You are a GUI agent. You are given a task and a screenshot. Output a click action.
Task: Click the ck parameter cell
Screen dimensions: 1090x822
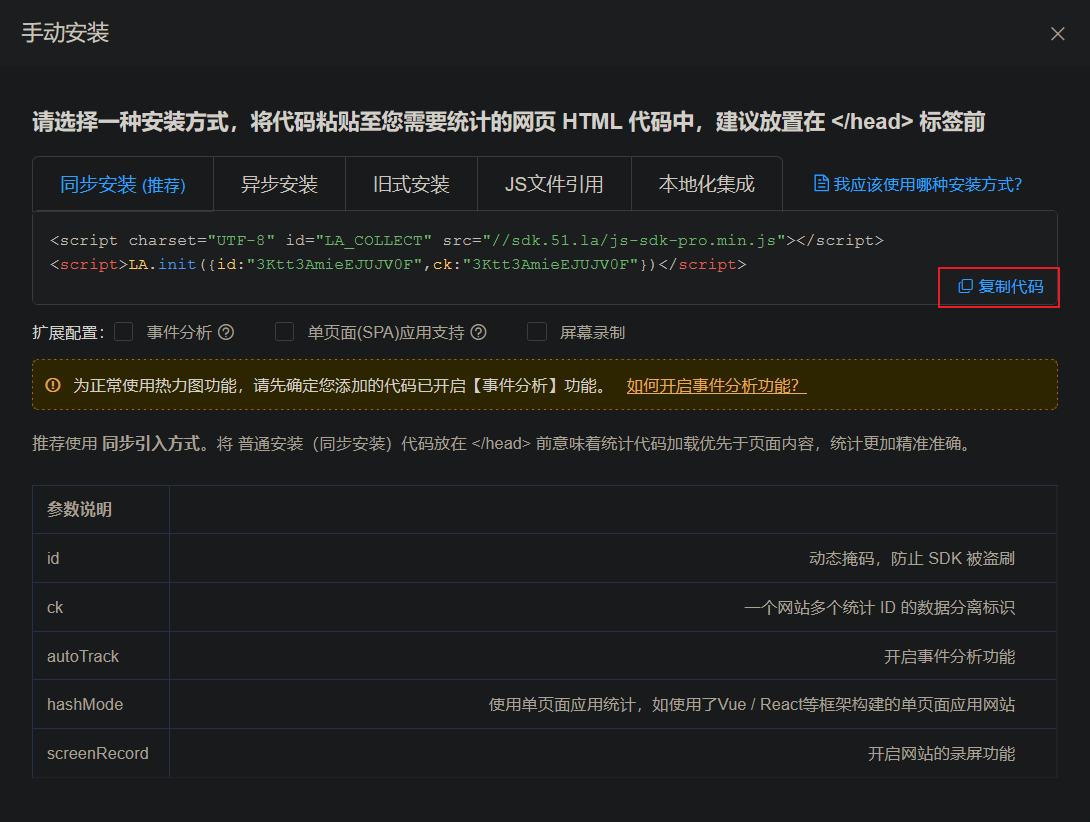(101, 607)
